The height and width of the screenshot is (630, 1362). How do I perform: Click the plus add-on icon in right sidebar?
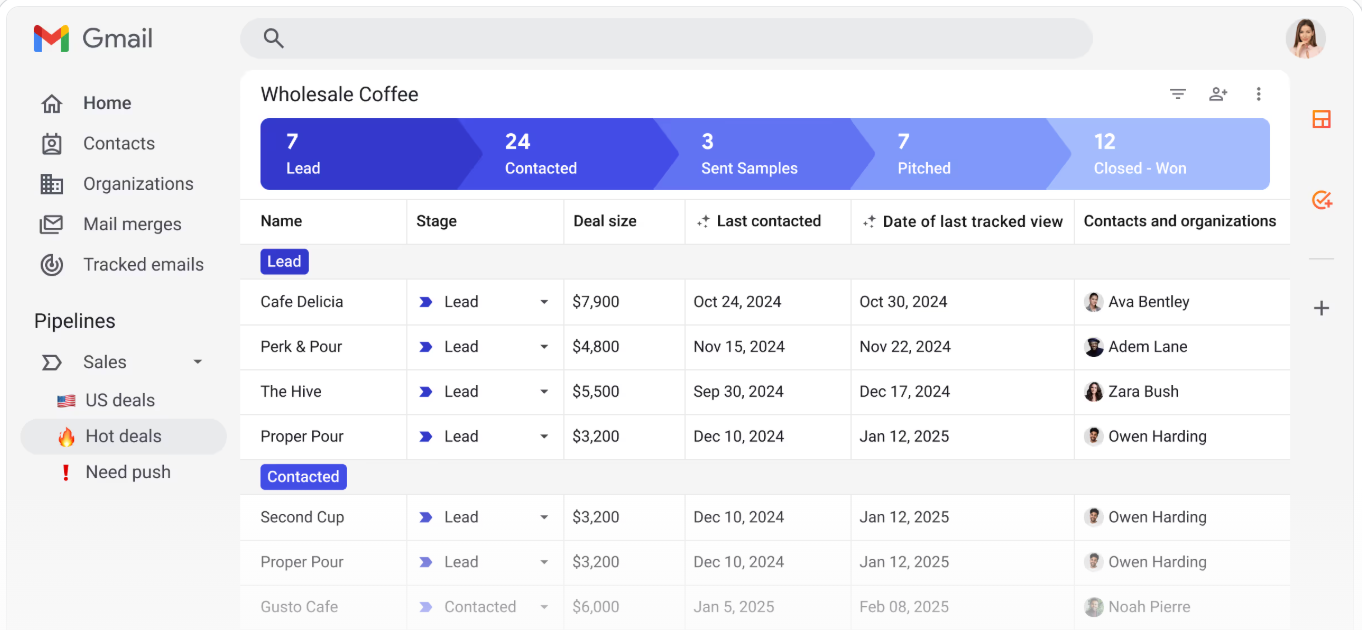click(x=1321, y=308)
